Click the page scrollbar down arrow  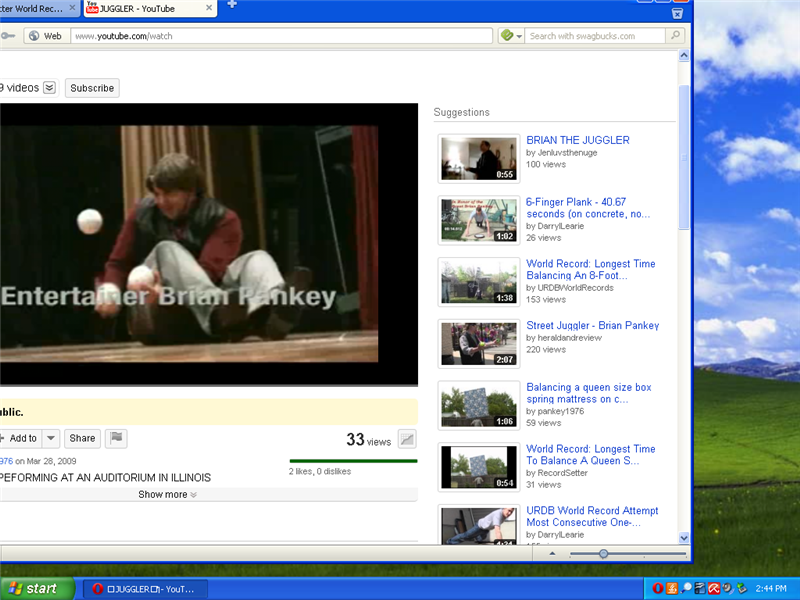point(684,538)
